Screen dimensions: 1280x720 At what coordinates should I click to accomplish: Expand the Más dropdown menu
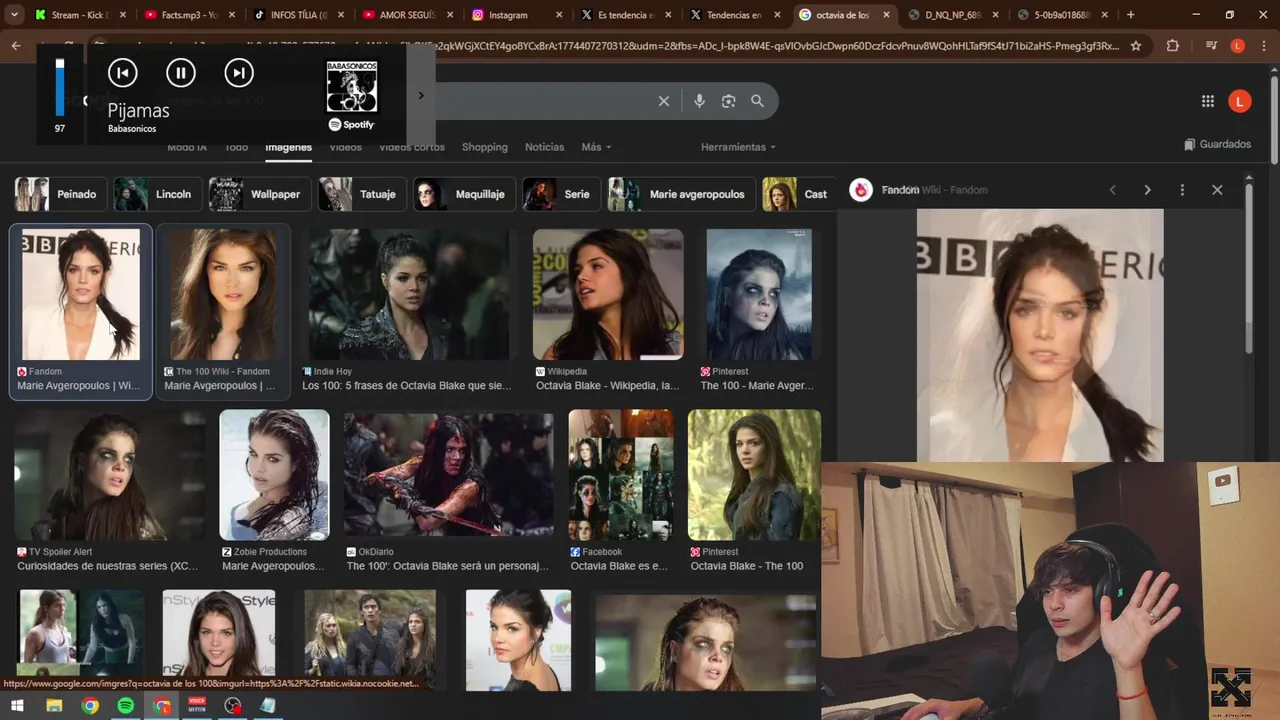pyautogui.click(x=596, y=147)
